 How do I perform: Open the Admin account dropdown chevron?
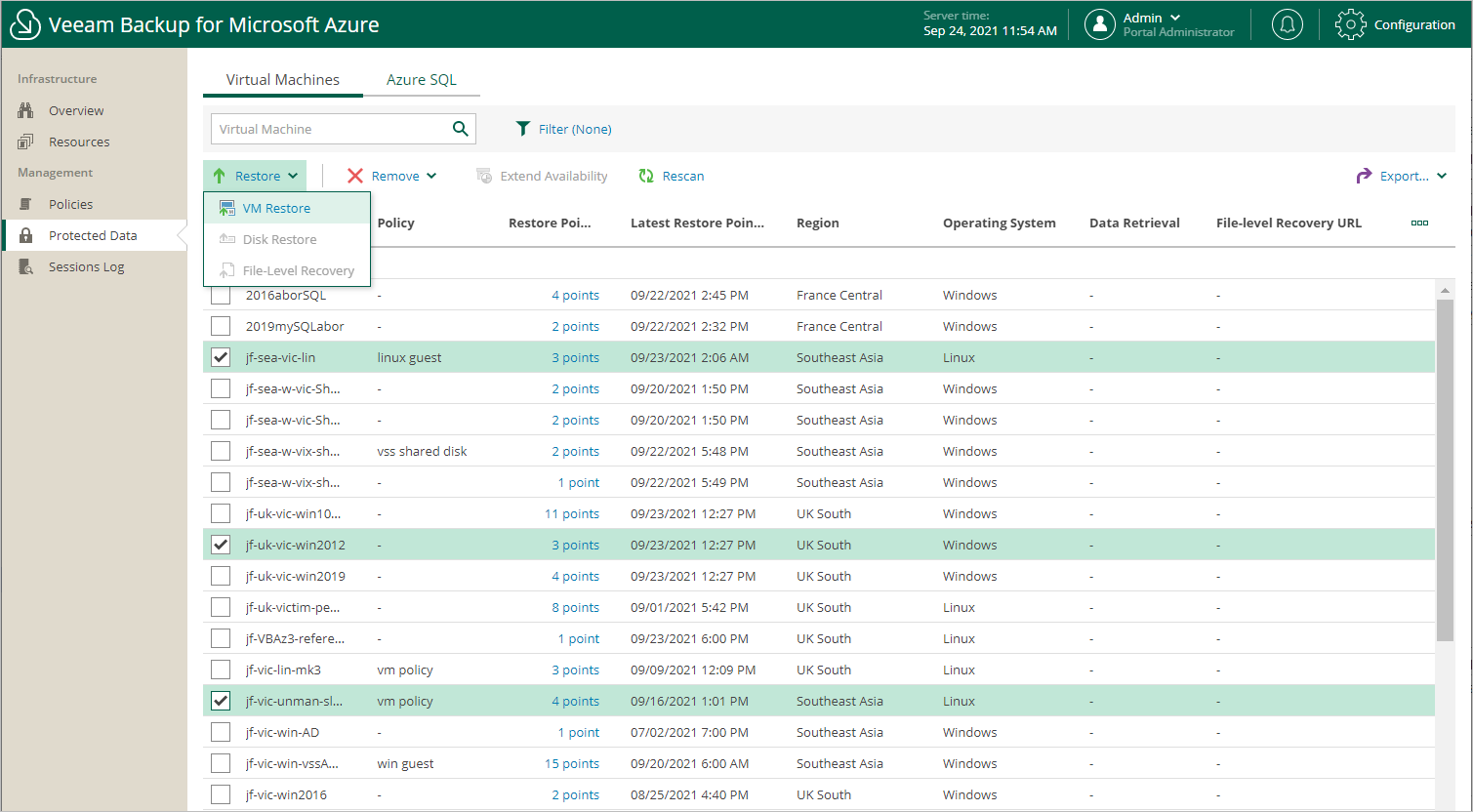(1175, 18)
